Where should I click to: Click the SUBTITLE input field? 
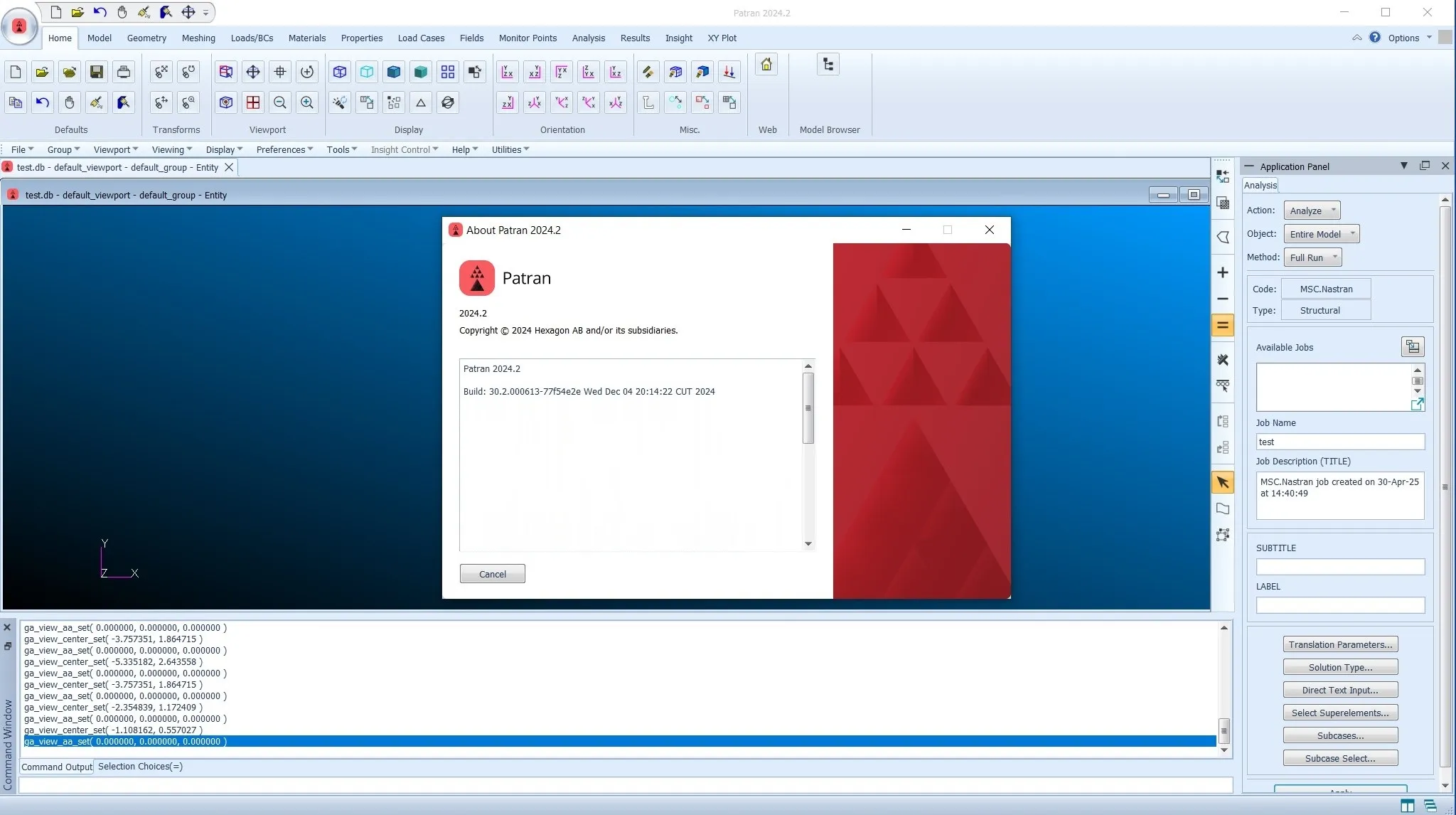[1340, 567]
